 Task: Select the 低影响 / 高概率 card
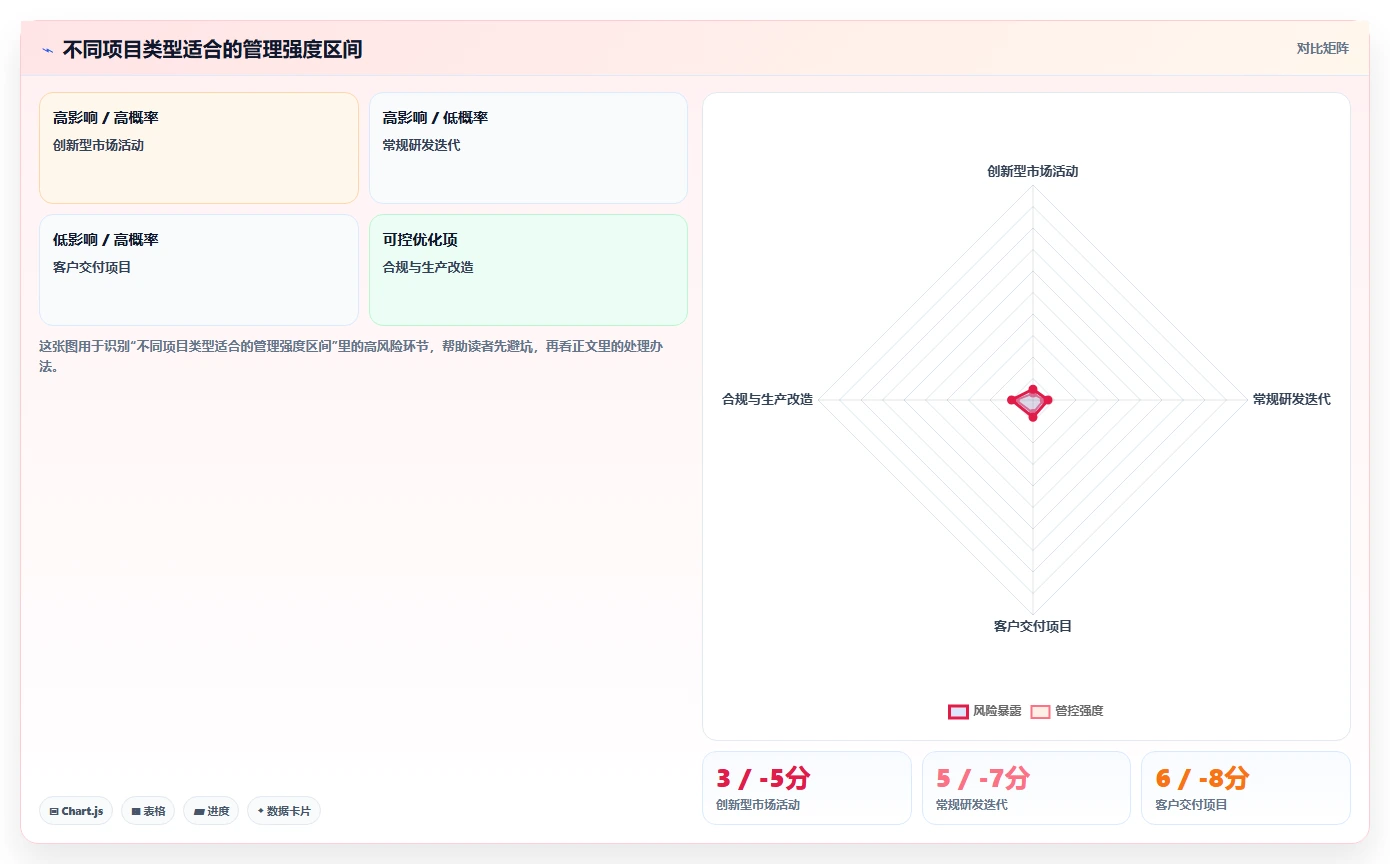click(199, 270)
